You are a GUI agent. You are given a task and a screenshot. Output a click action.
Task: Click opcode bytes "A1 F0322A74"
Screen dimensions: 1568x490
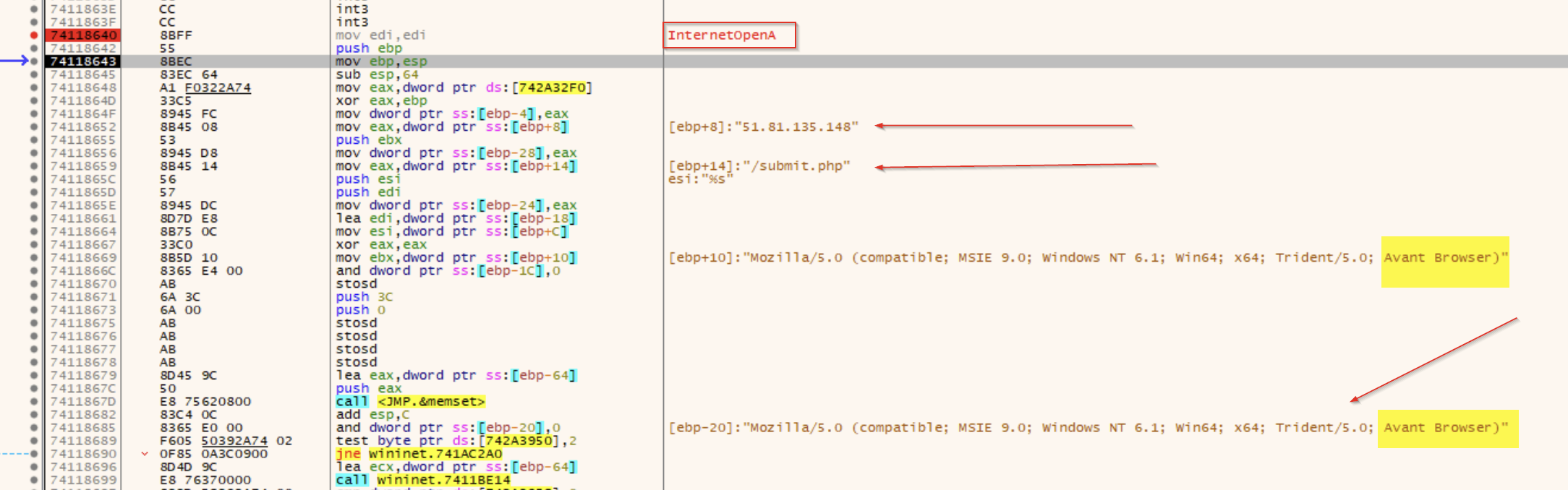205,87
